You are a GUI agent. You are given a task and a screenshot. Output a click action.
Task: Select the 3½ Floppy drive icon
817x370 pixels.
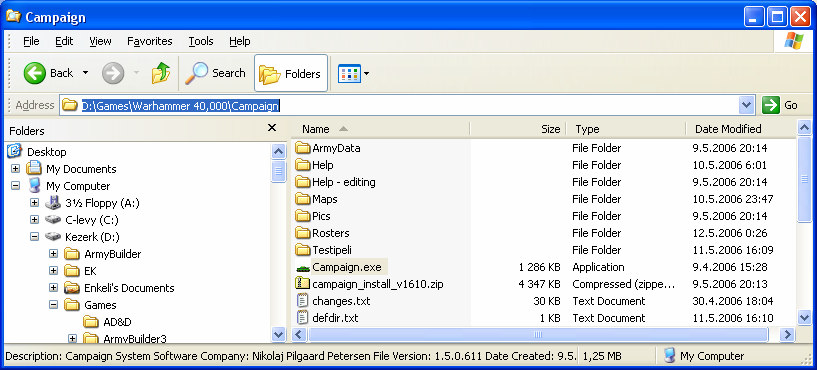(x=53, y=202)
